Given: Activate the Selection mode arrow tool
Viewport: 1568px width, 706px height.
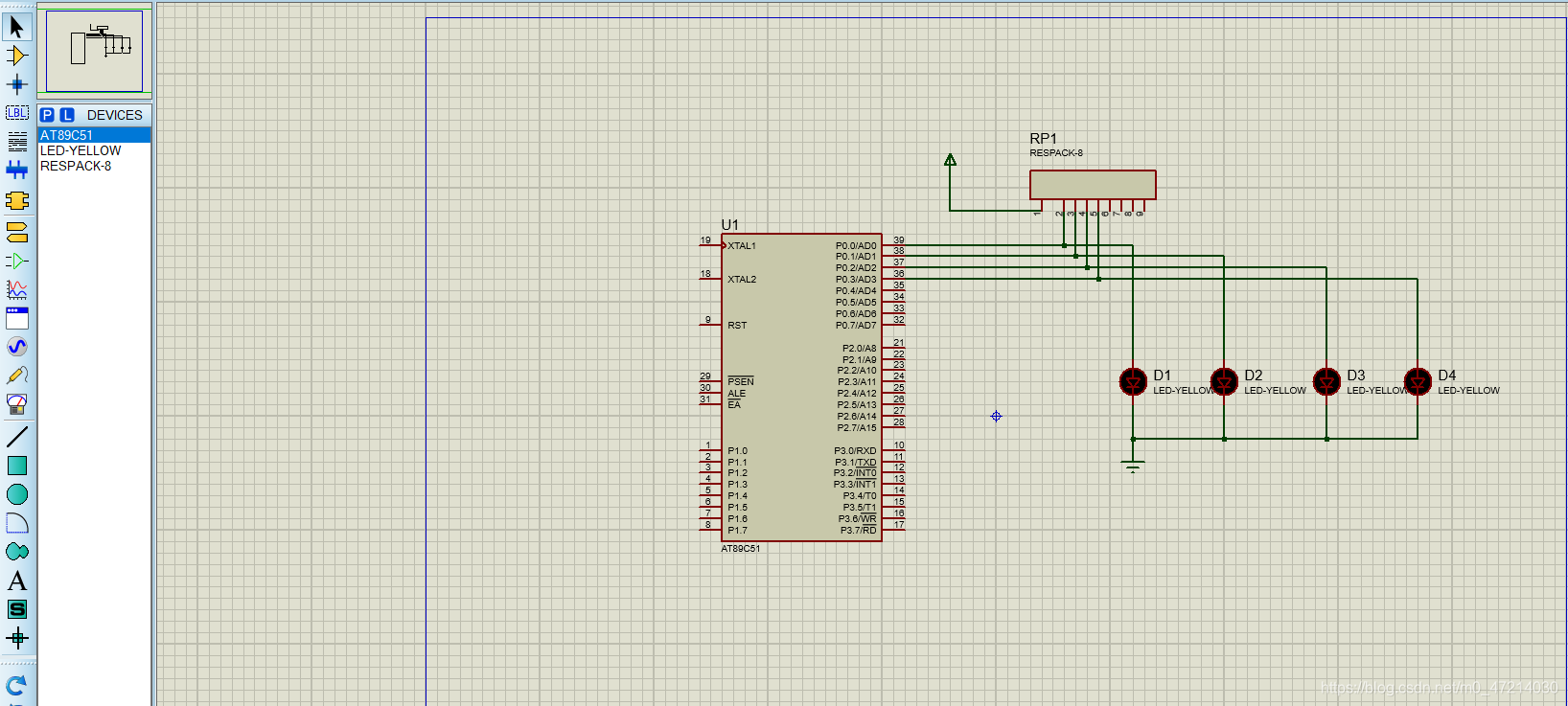Looking at the screenshot, I should click(x=16, y=27).
